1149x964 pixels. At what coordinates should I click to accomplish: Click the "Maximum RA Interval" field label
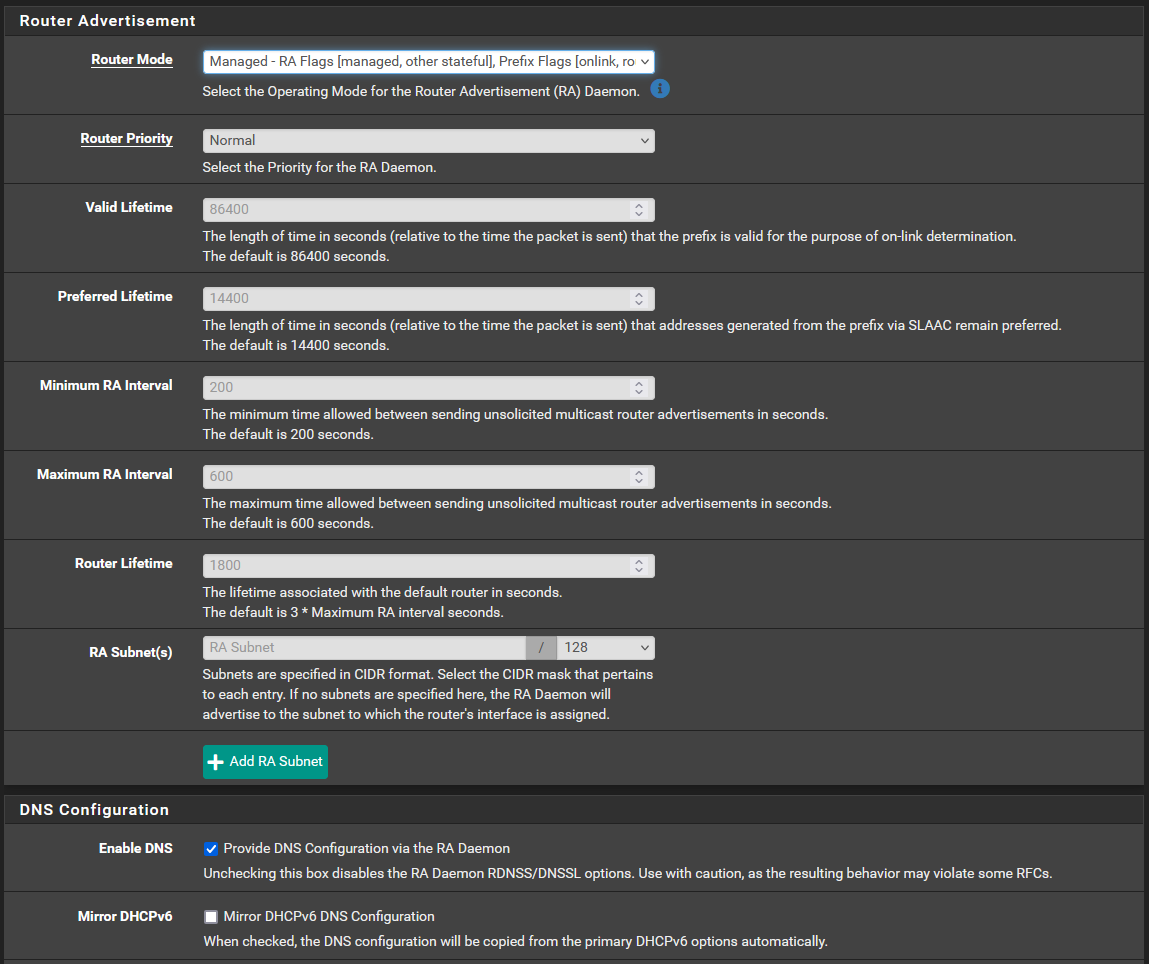[x=105, y=474]
